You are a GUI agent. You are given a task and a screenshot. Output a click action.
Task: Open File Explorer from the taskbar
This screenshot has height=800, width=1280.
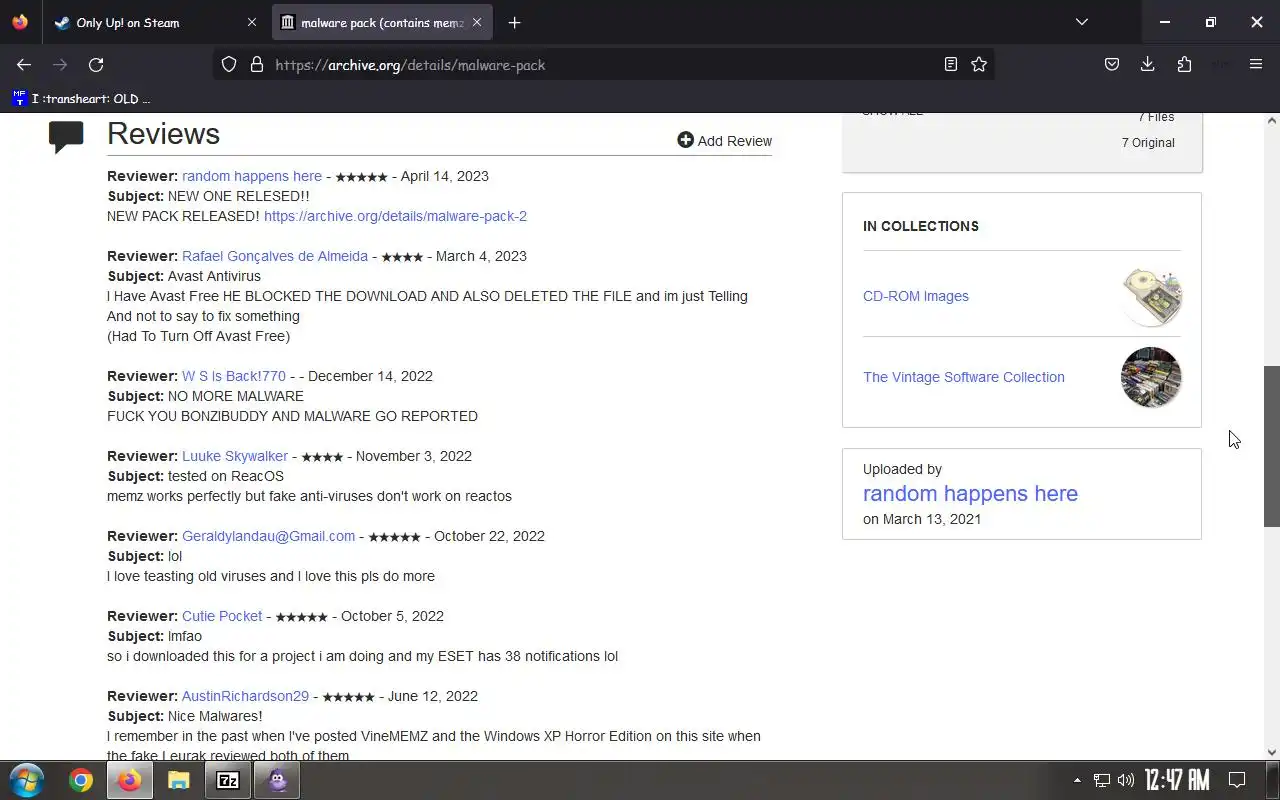pos(178,780)
